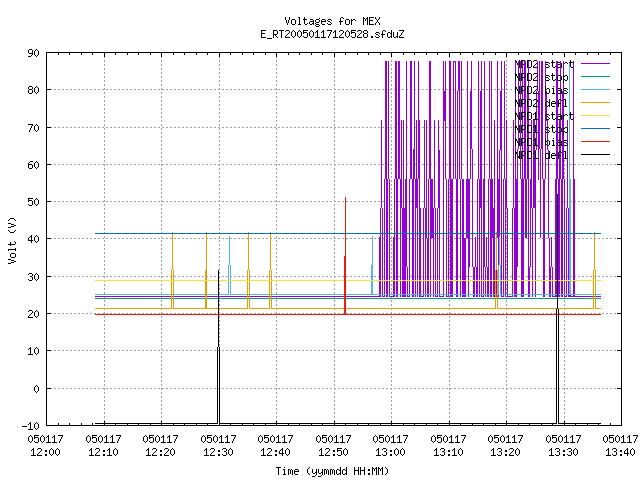640x480 pixels.
Task: Click the x-axis tick label 050117 12:30
Action: pyautogui.click(x=218, y=445)
